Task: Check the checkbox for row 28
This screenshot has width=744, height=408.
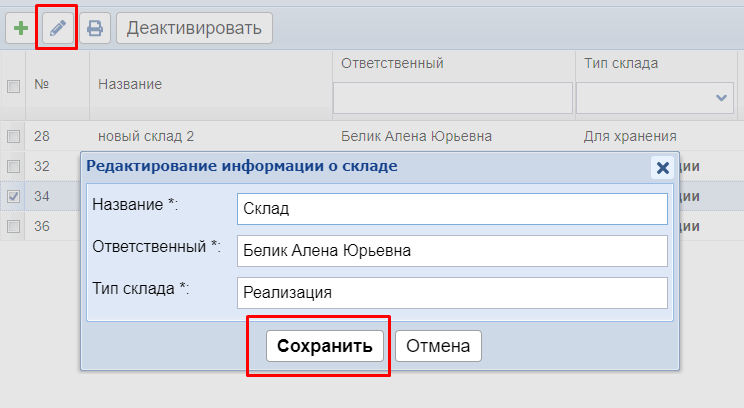Action: point(14,136)
